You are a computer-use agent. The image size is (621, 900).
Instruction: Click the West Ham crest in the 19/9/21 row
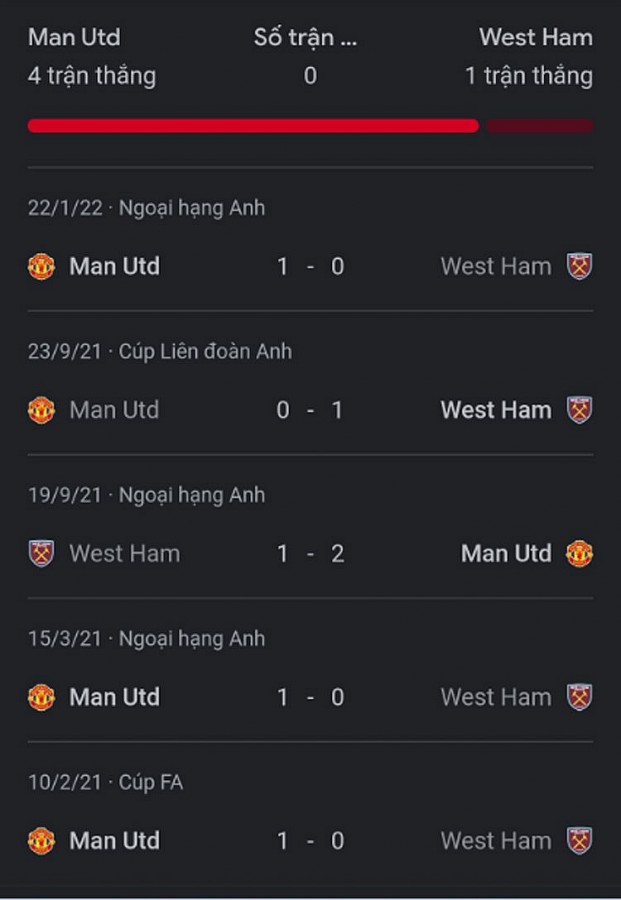[42, 553]
